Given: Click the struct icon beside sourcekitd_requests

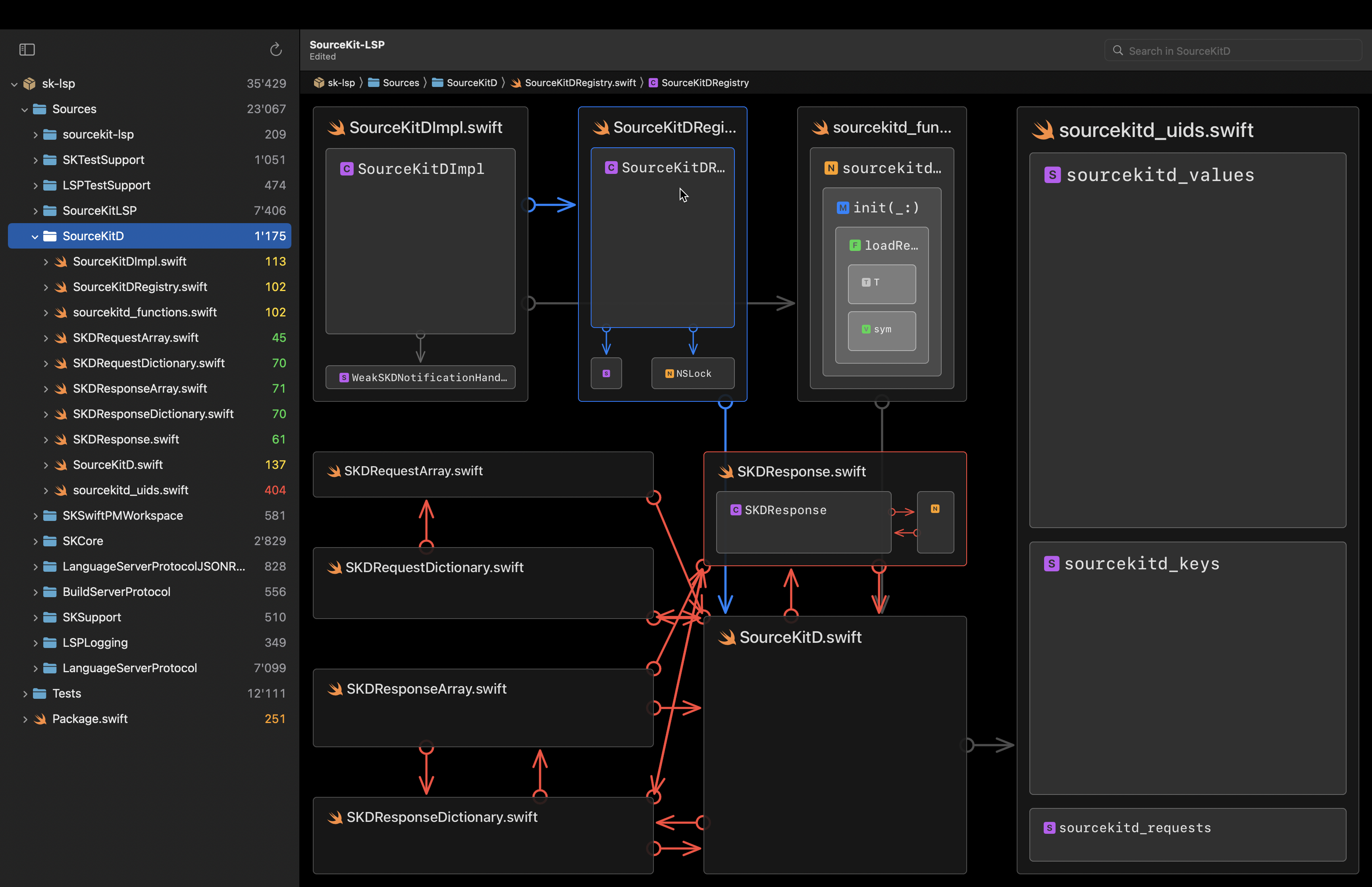Looking at the screenshot, I should (x=1050, y=828).
